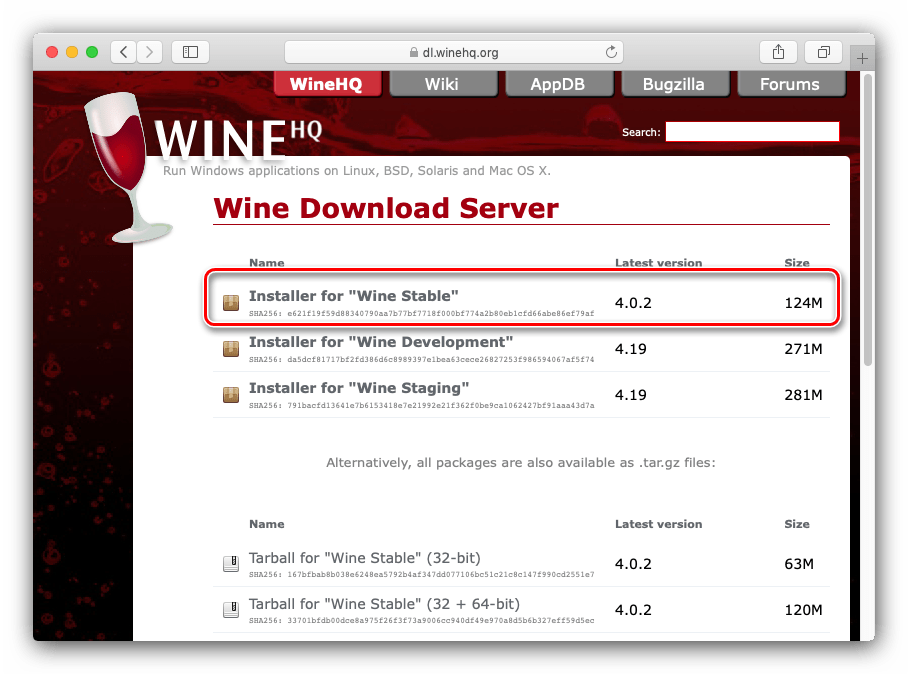The image size is (908, 674).
Task: Open the AppDB tab
Action: coord(557,84)
